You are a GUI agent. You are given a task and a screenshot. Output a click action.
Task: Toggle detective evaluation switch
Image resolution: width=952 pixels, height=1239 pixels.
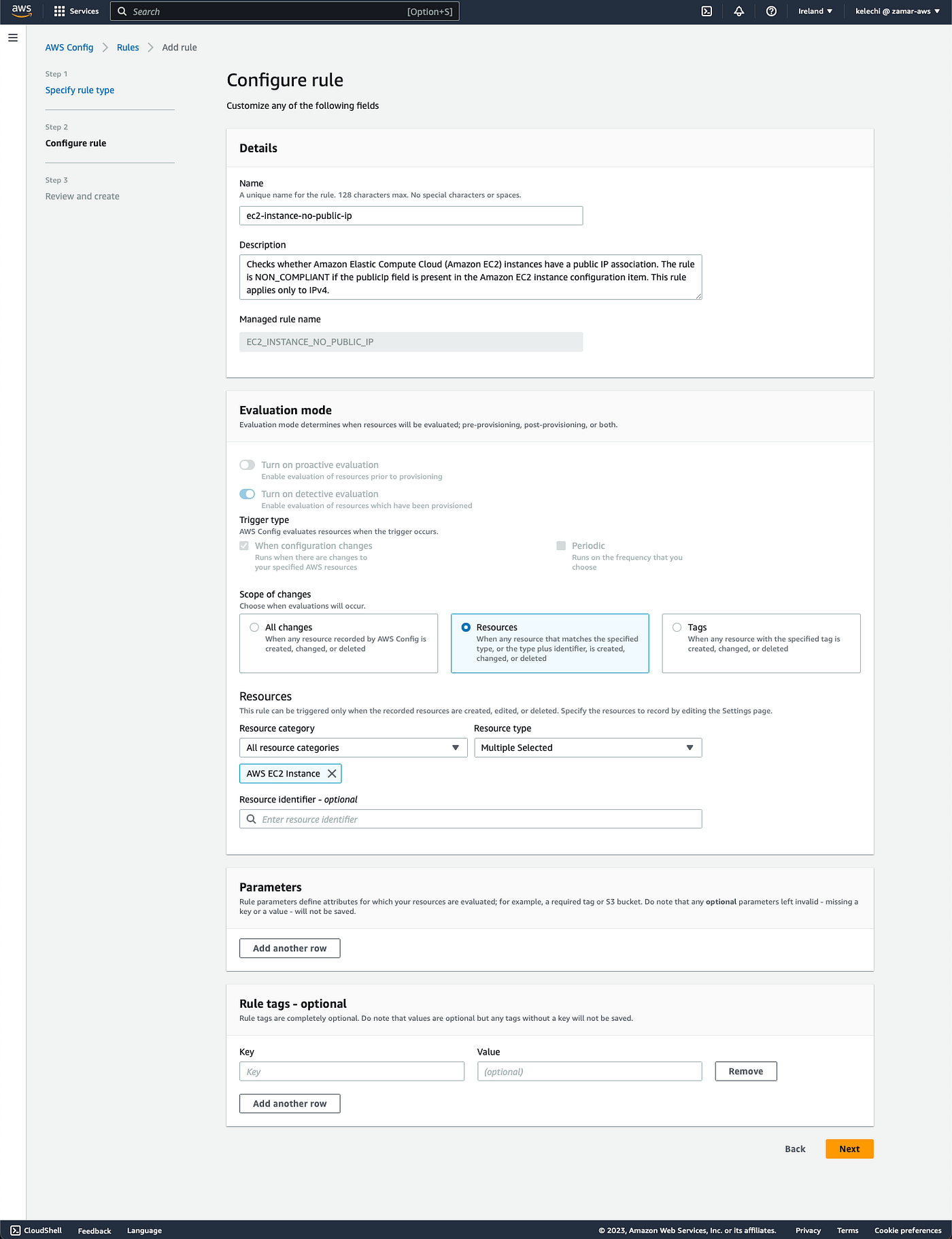click(x=247, y=494)
